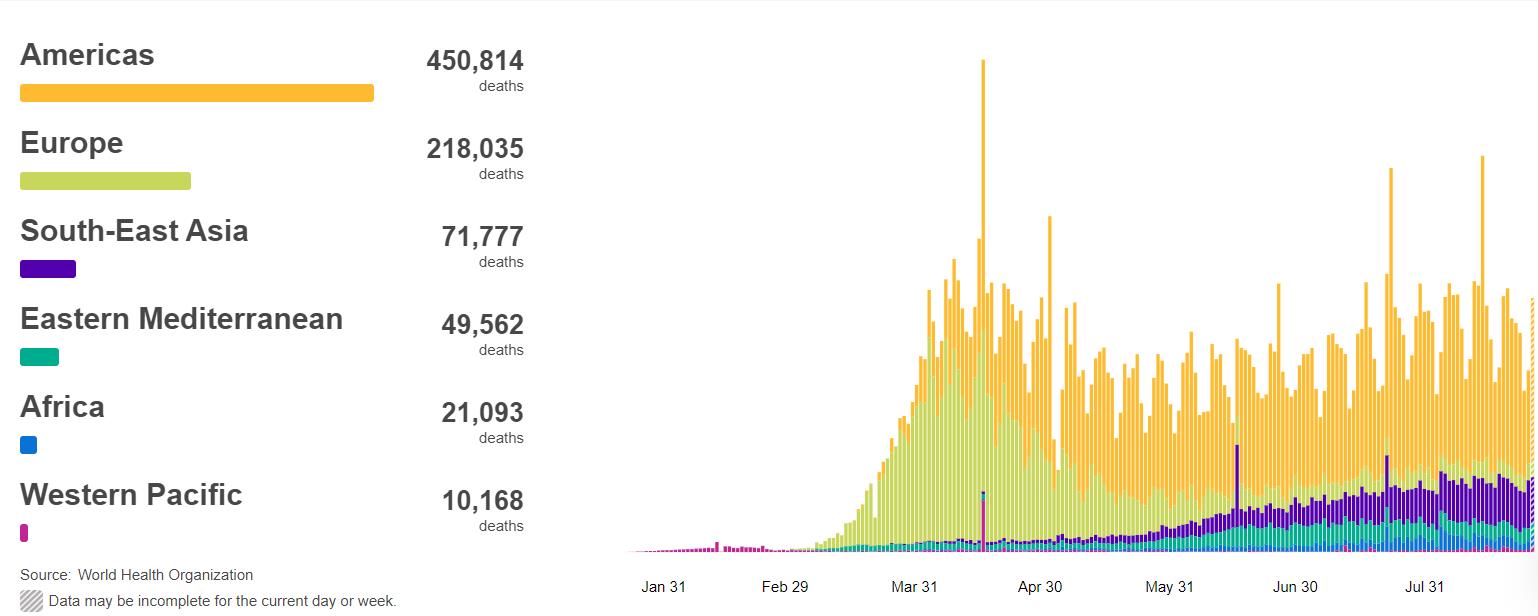Select the Western Pacific heading
Image resolution: width=1538 pixels, height=616 pixels.
tap(131, 494)
